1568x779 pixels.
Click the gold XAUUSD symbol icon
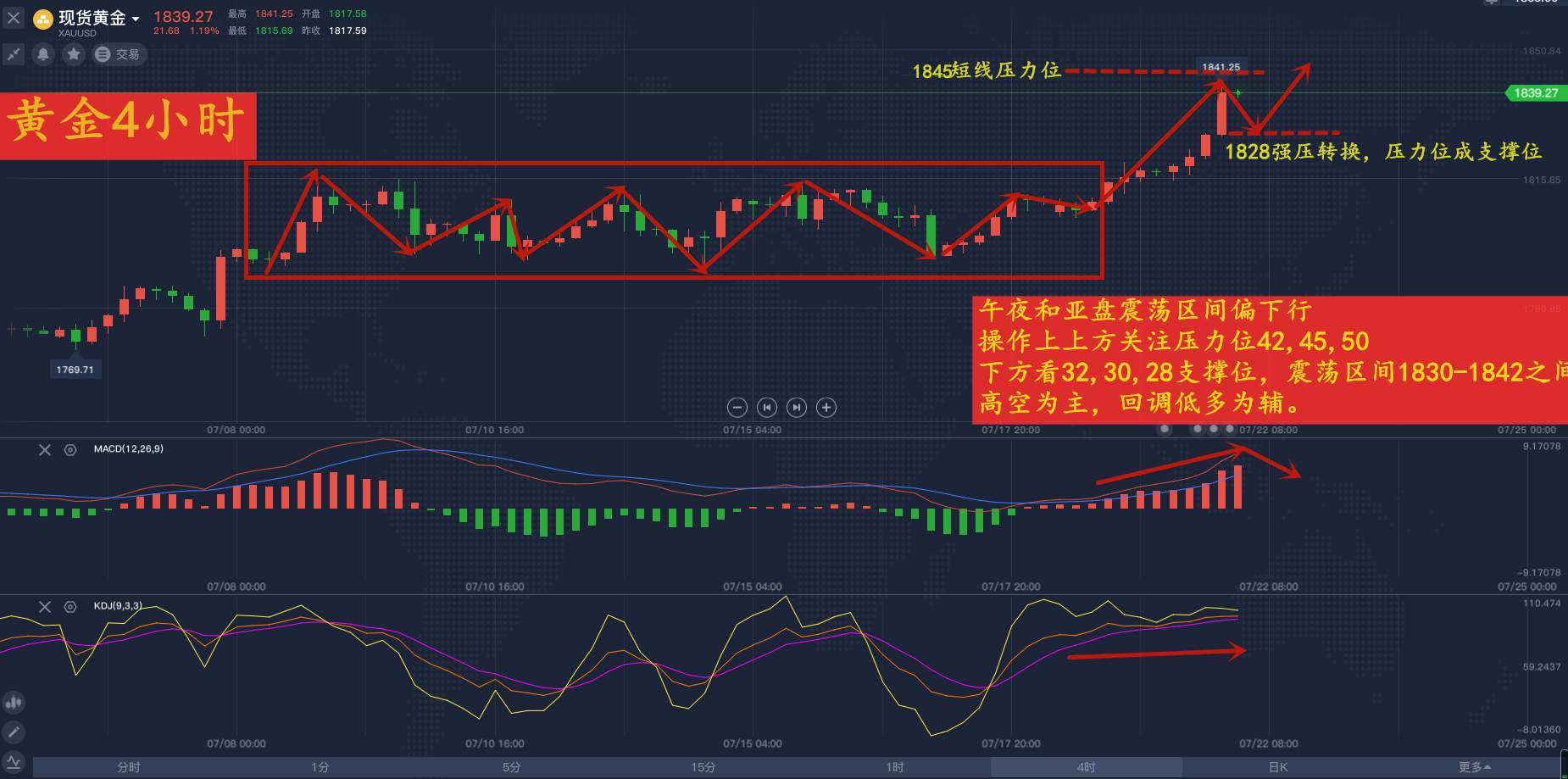[43, 20]
